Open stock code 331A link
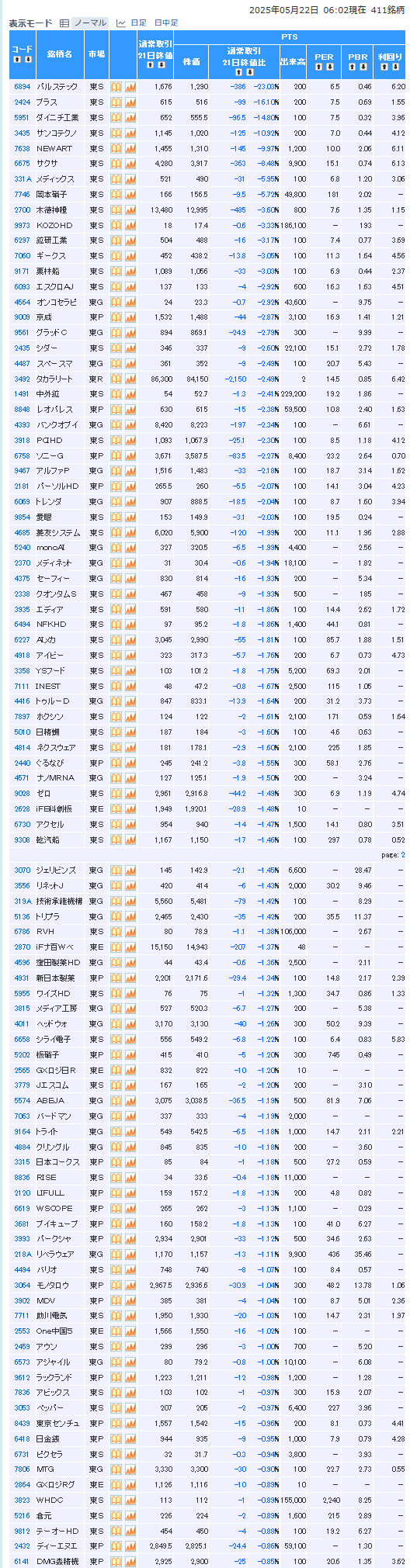The width and height of the screenshot is (410, 1568). click(x=22, y=178)
